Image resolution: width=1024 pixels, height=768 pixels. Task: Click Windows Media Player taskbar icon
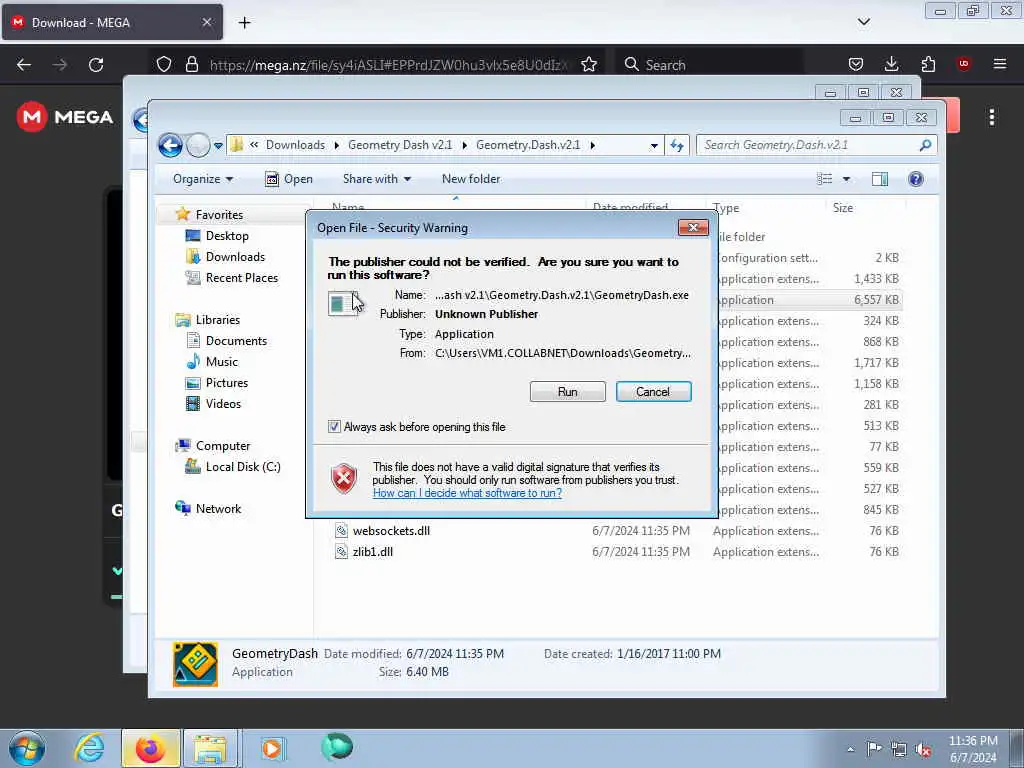(273, 748)
